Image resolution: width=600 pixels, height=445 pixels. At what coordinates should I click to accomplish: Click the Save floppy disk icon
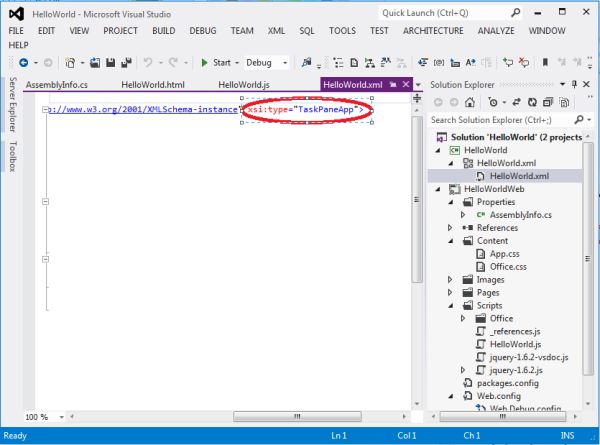tap(111, 62)
